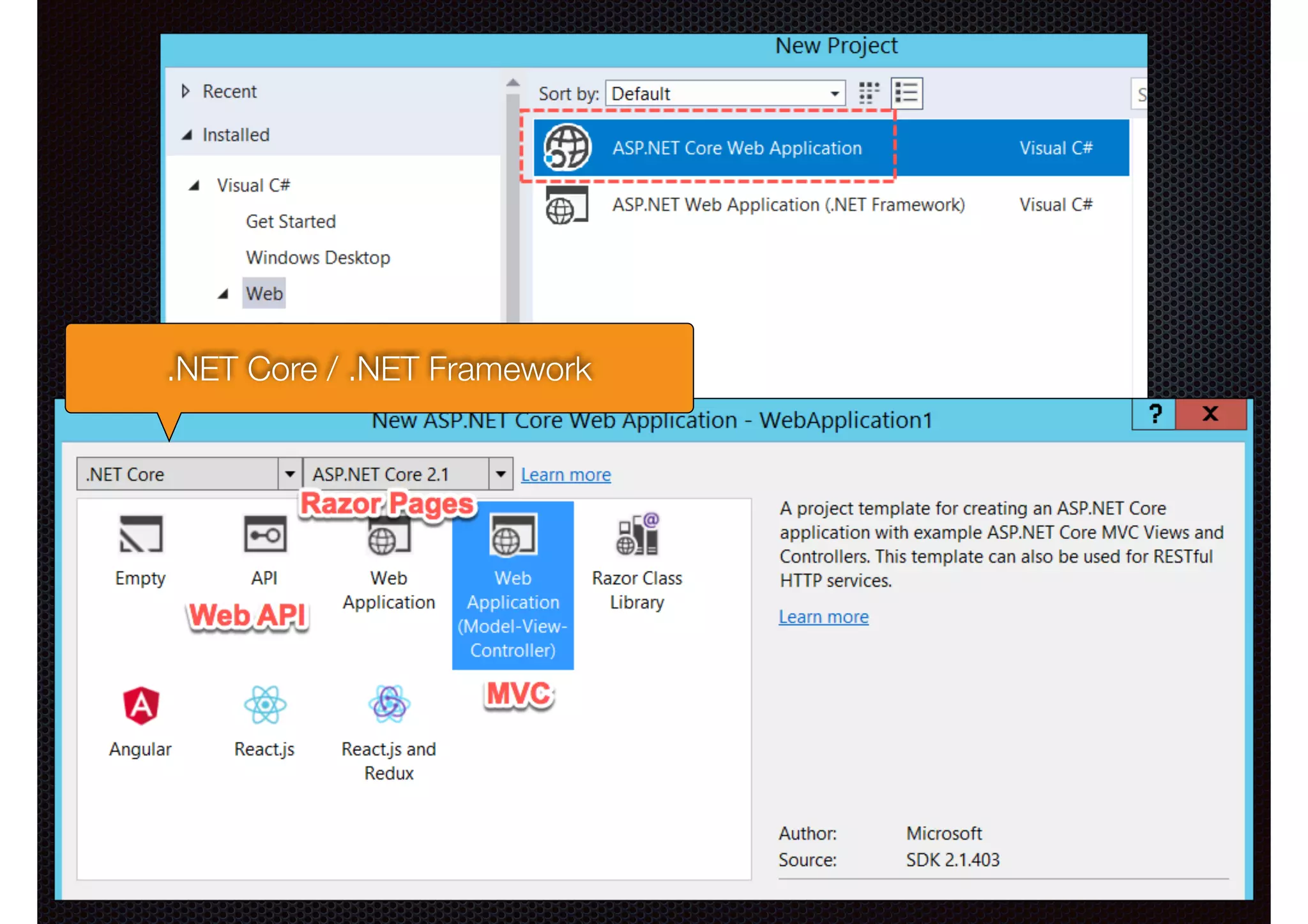Select the Windows Desktop category
This screenshot has width=1308, height=924.
pos(318,257)
